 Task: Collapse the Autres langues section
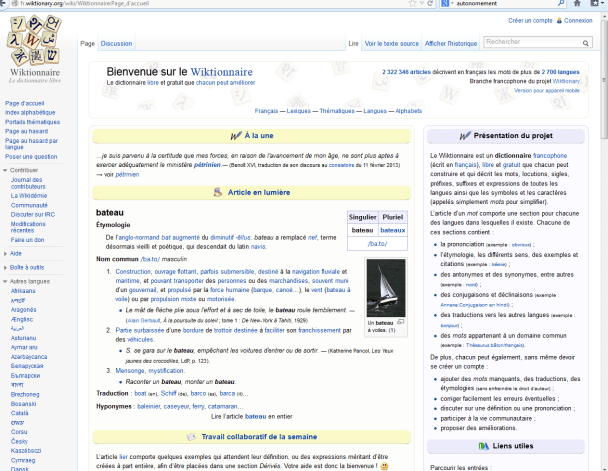coord(5,281)
